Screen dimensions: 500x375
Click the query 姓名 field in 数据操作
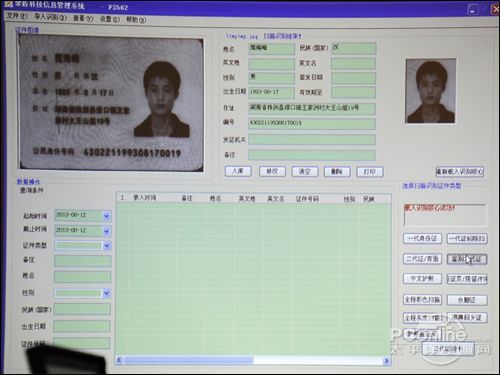(82, 276)
